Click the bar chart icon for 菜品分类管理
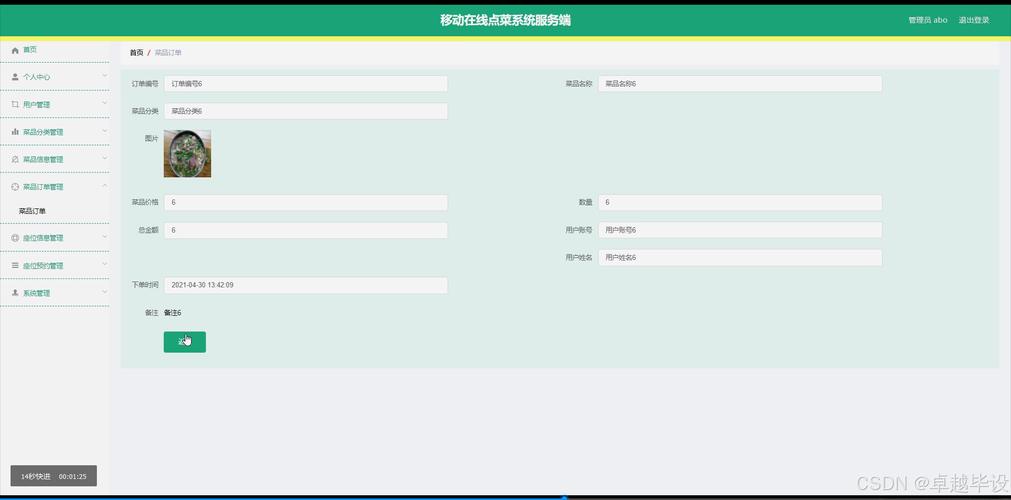 (15, 132)
